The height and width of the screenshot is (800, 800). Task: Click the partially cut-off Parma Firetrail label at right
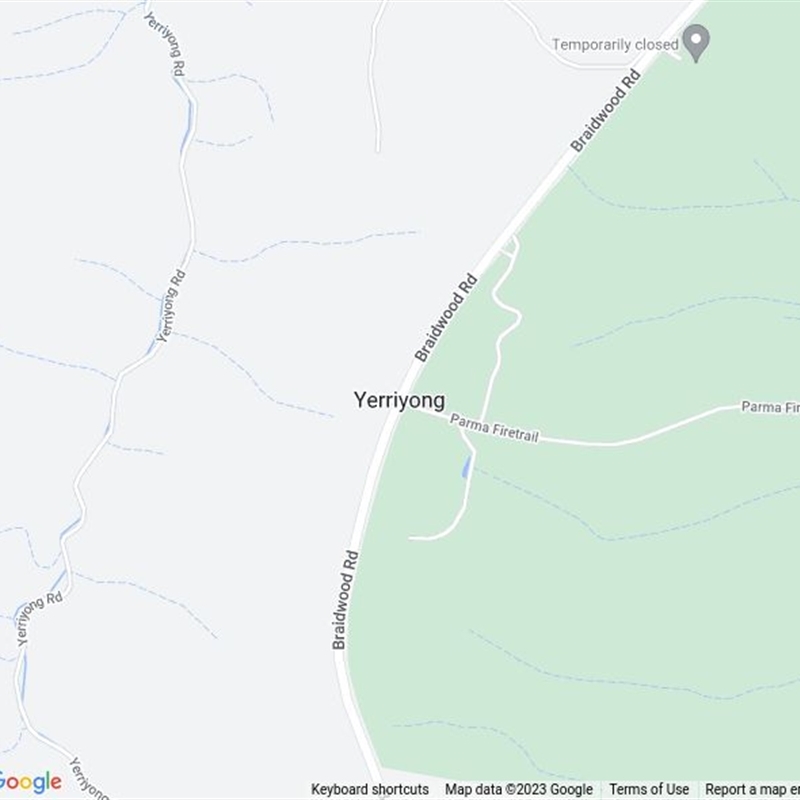(x=770, y=407)
